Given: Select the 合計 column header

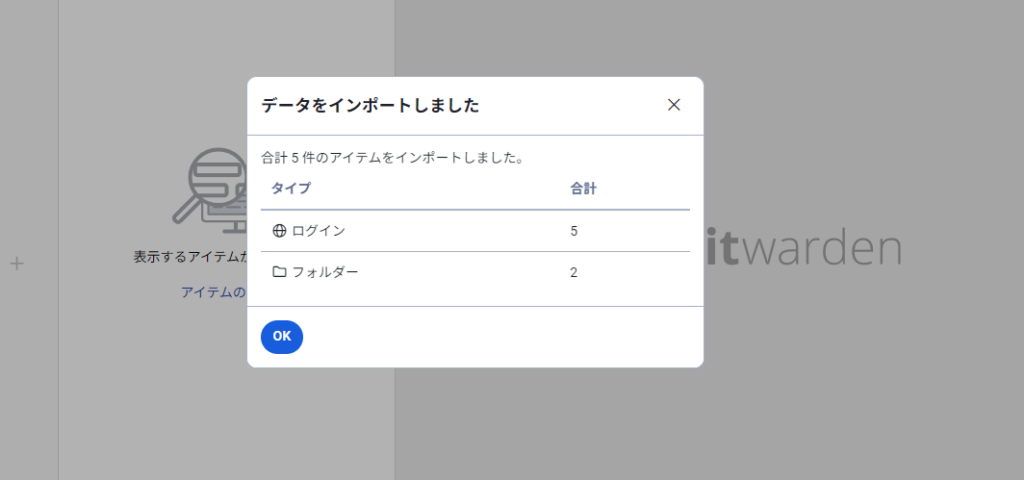Looking at the screenshot, I should 583,189.
